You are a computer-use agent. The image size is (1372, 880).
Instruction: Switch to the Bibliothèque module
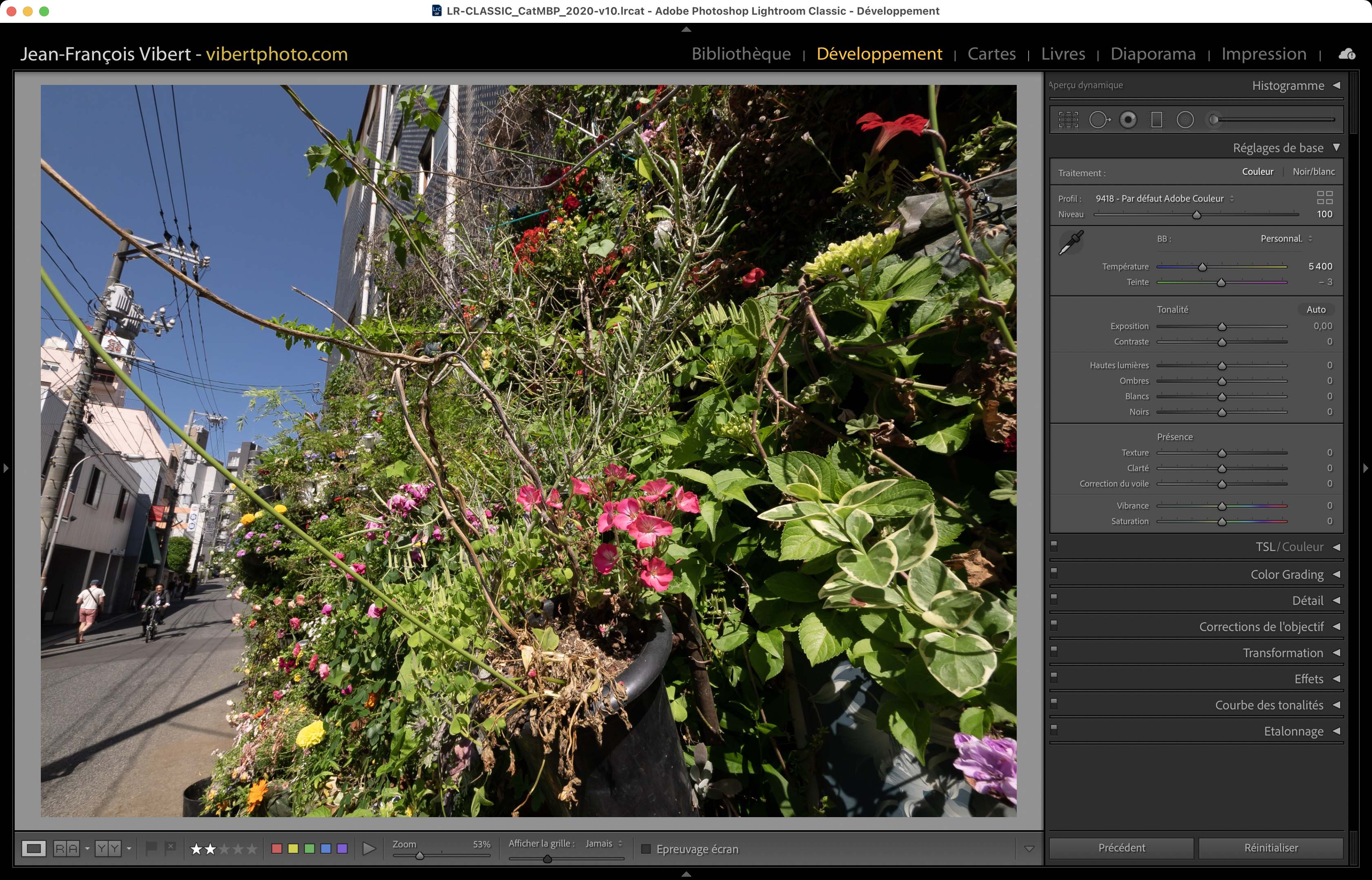pyautogui.click(x=741, y=54)
